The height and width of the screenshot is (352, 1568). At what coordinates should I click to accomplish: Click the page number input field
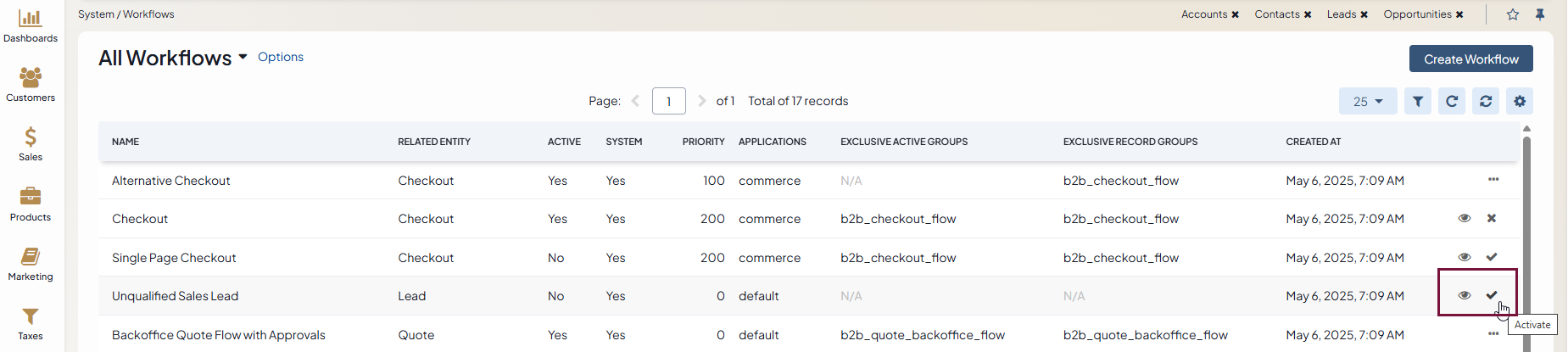point(668,101)
